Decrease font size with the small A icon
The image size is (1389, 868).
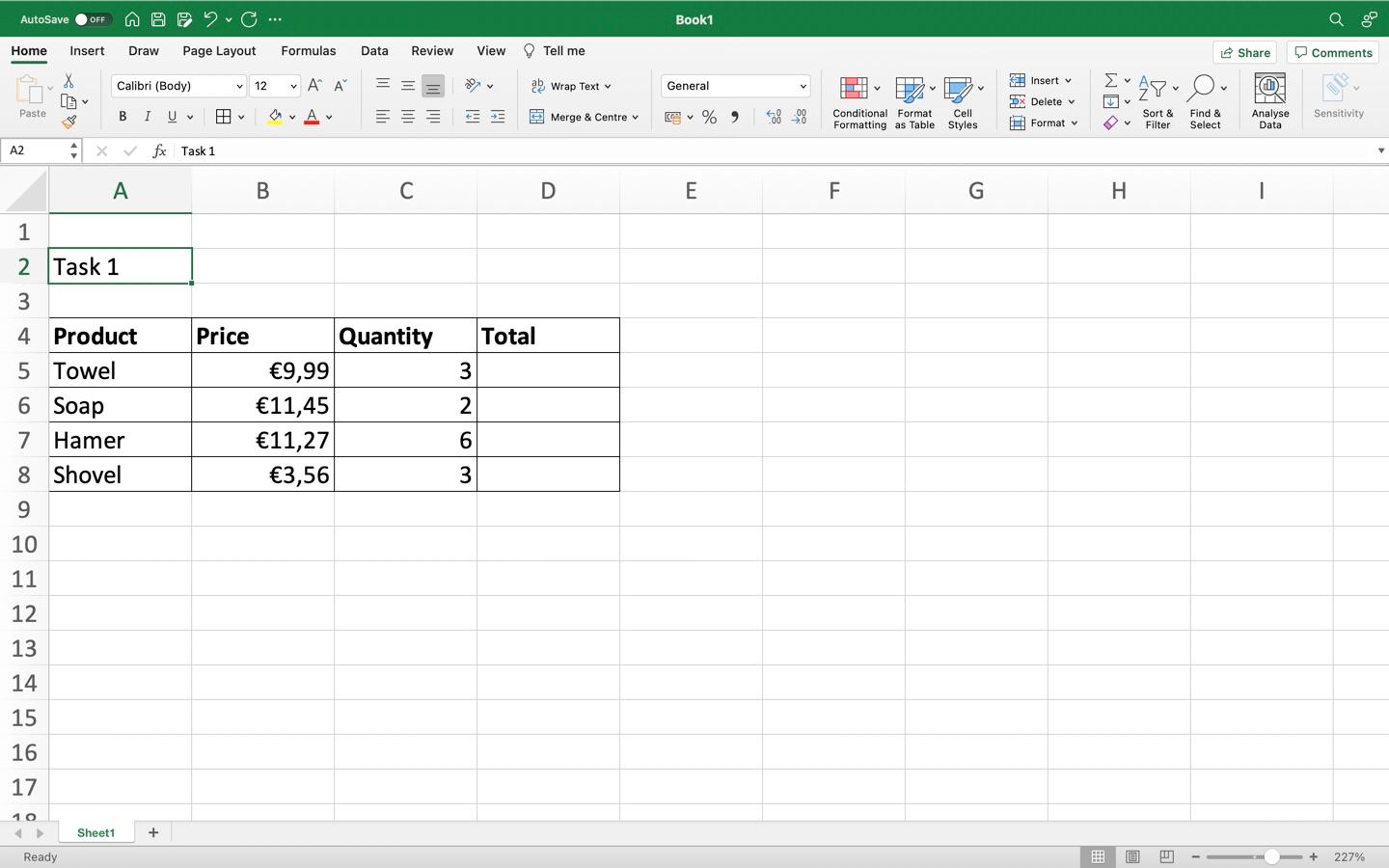[340, 86]
